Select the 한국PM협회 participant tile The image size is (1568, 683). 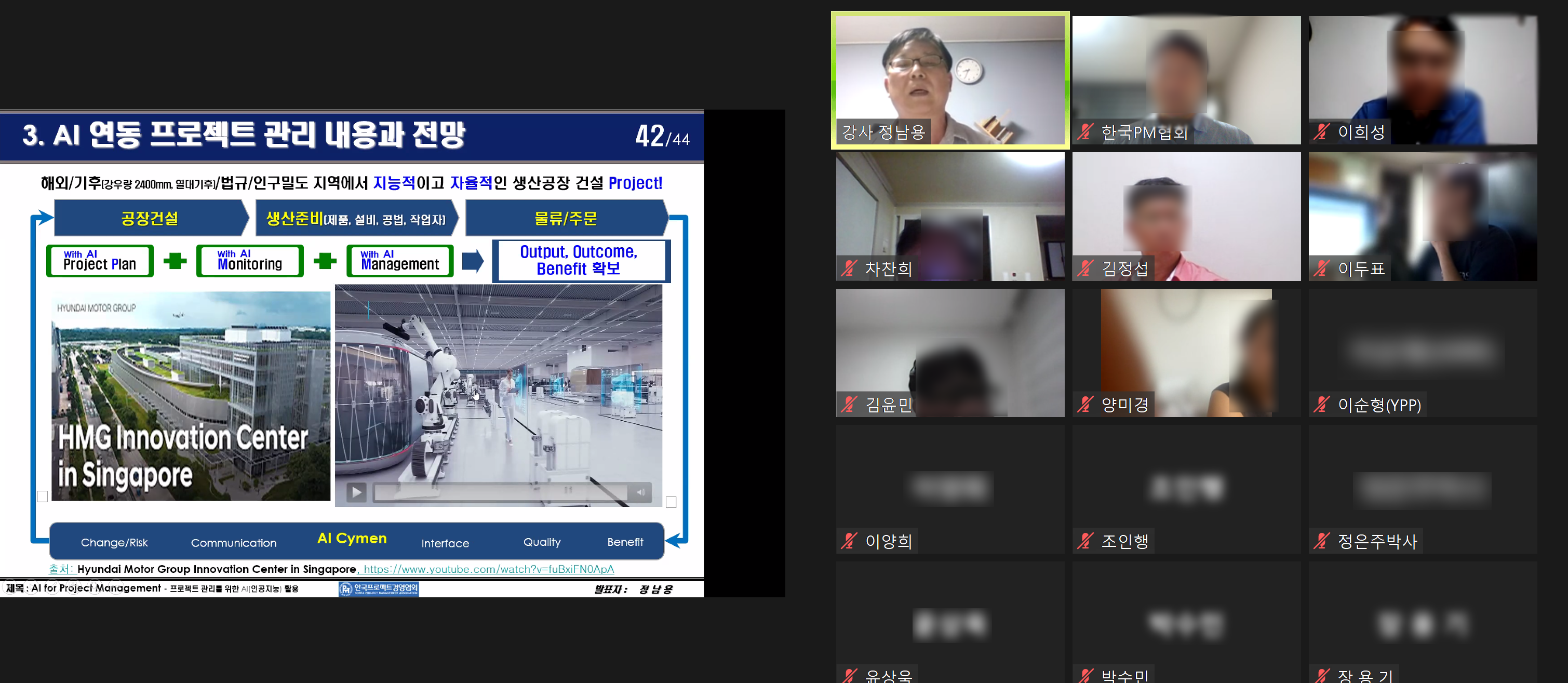coord(1186,81)
